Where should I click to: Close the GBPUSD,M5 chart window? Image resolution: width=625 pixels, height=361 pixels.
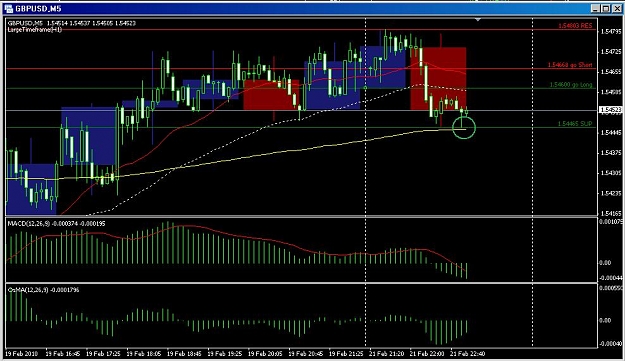pyautogui.click(x=616, y=8)
